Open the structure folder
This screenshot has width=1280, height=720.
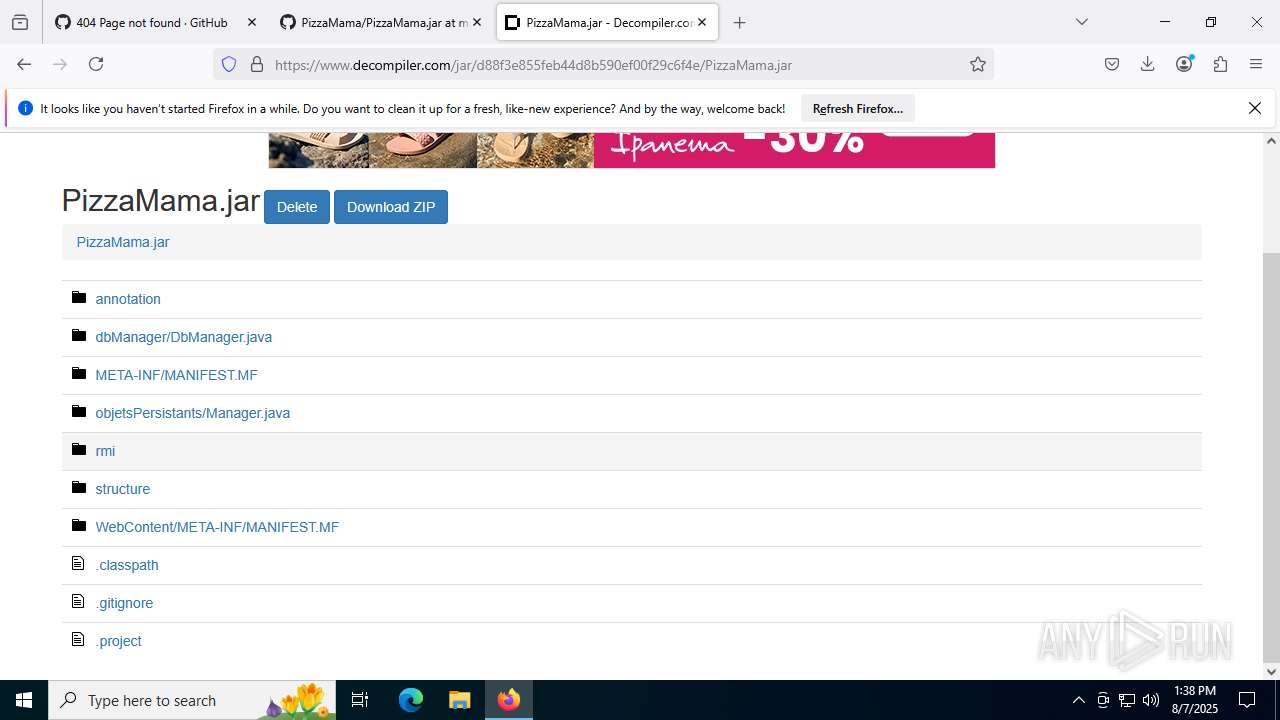123,489
